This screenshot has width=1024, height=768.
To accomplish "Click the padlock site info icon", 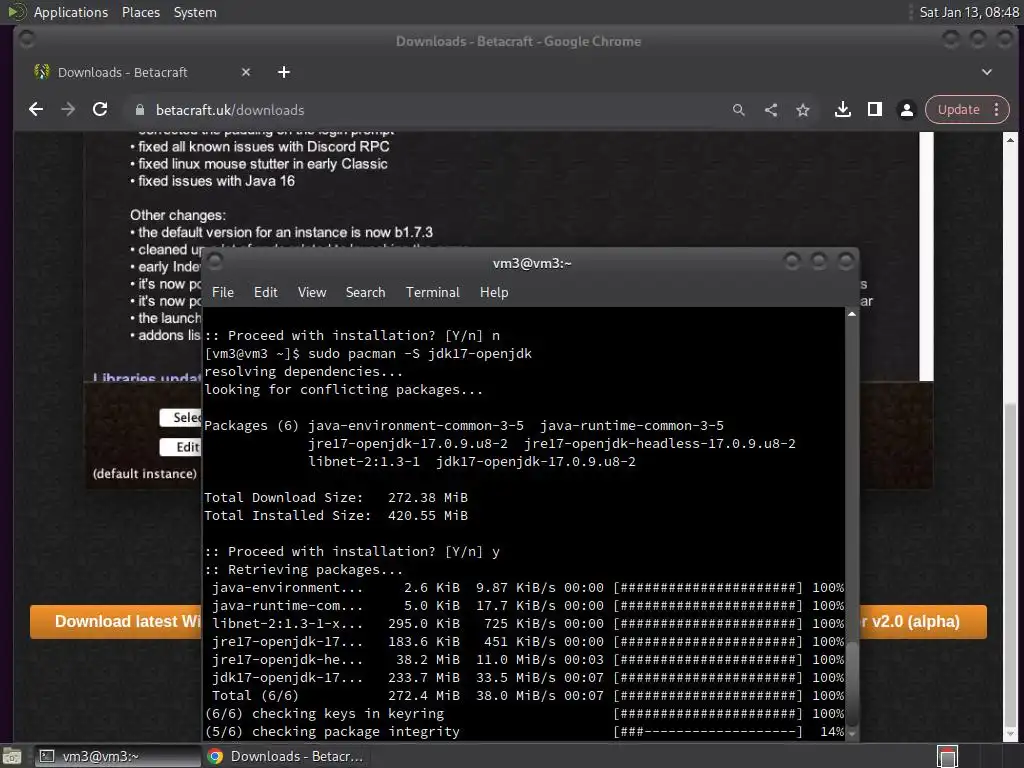I will coord(140,110).
